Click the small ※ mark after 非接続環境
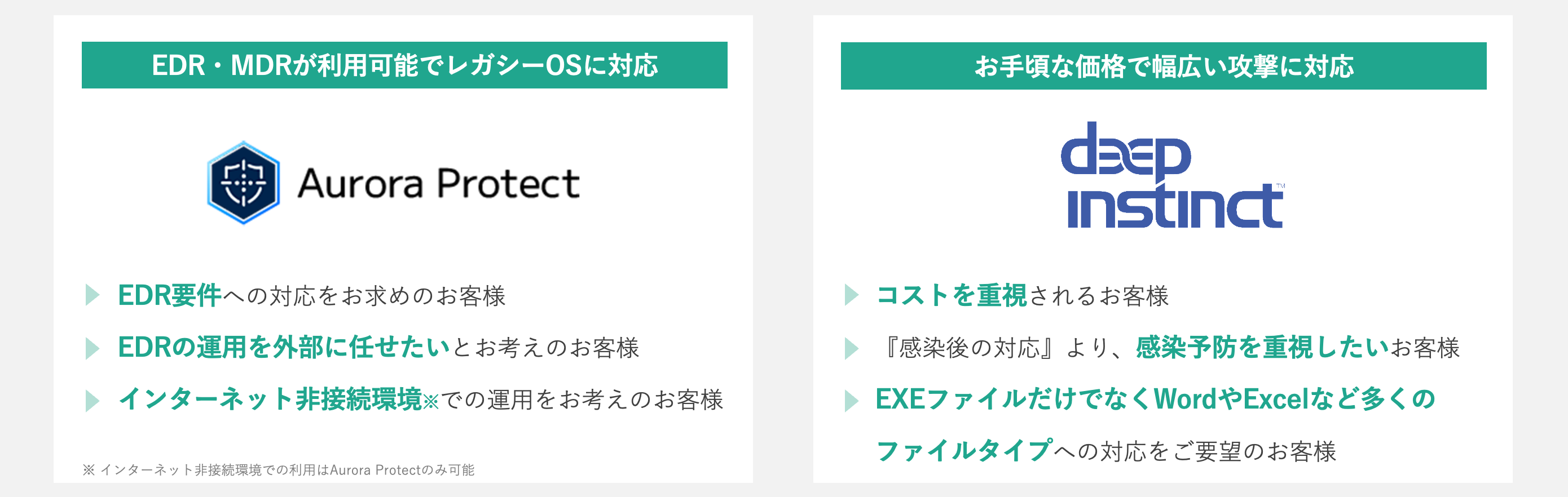This screenshot has height=497, width=1568. pyautogui.click(x=430, y=402)
